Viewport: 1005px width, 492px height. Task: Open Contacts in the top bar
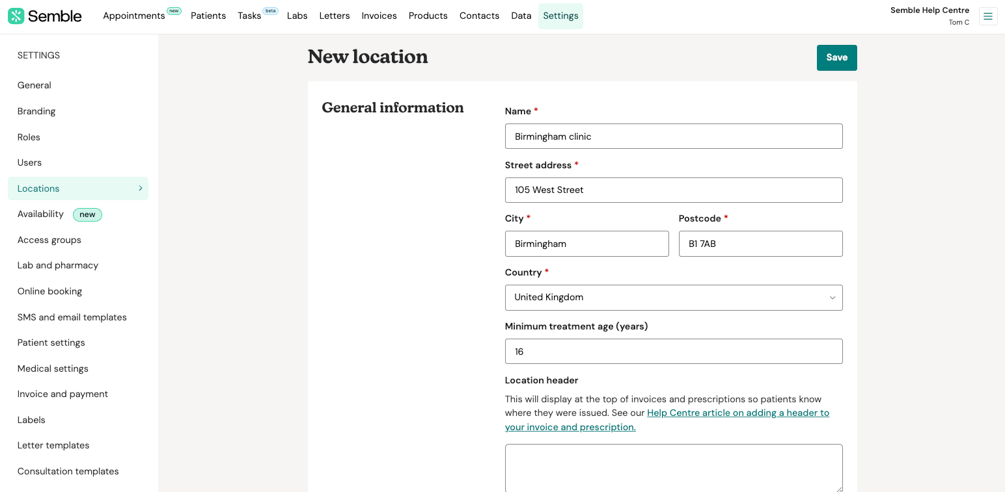(x=479, y=16)
